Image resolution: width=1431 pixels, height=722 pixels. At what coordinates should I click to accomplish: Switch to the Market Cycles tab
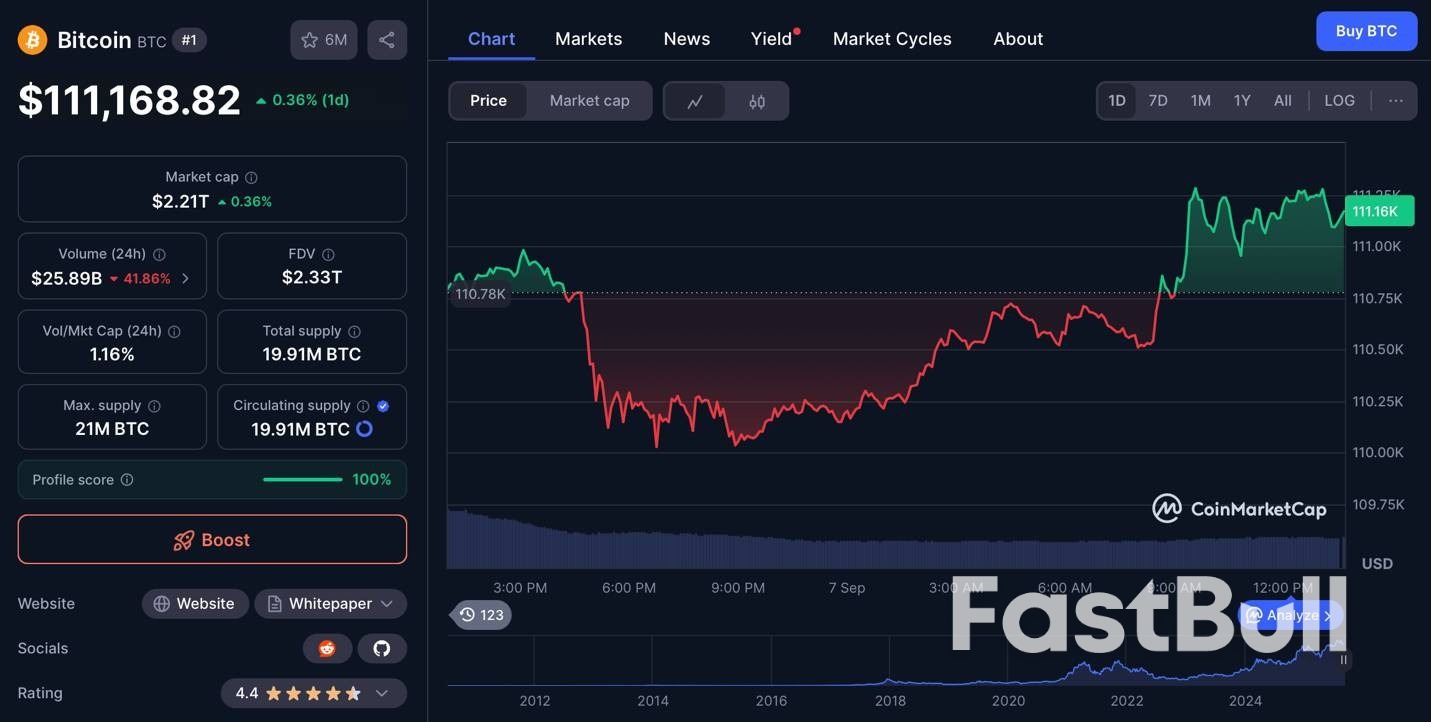tap(892, 39)
